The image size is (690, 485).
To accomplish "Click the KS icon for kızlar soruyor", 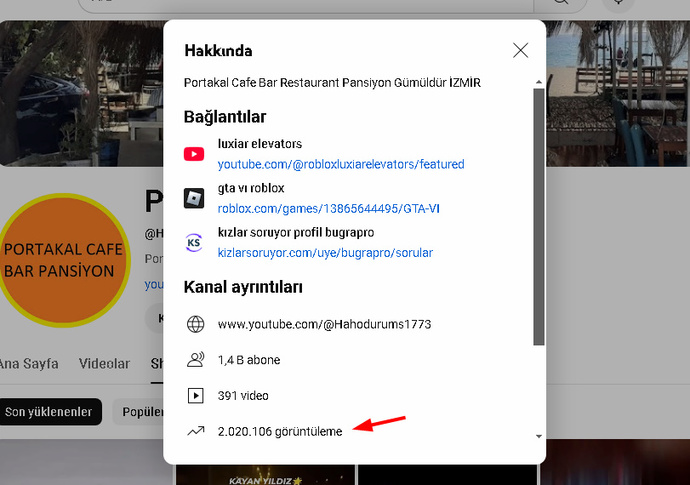I will 194,242.
